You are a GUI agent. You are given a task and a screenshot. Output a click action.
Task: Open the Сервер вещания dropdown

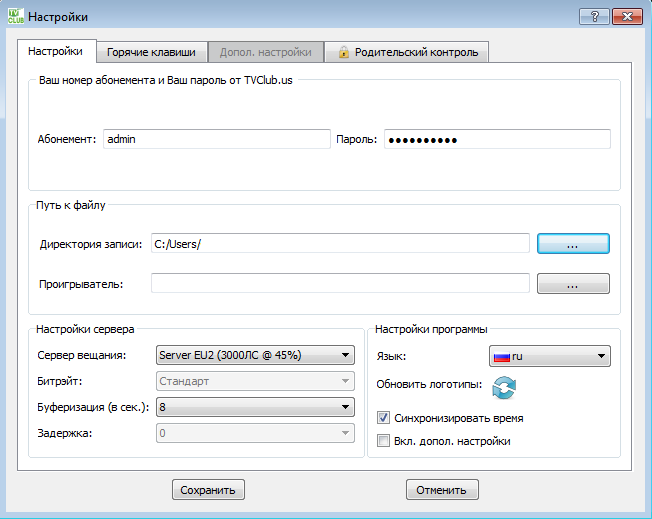[255, 355]
